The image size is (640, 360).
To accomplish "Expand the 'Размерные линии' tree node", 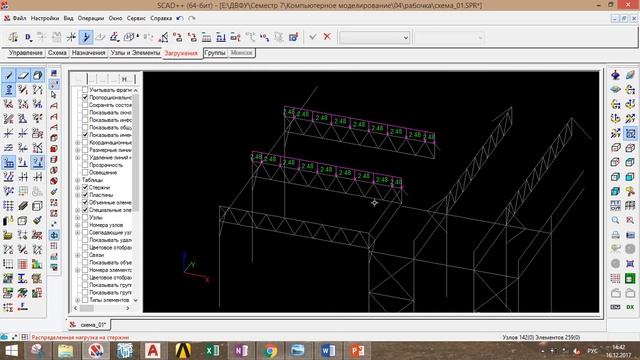I will click(78, 150).
